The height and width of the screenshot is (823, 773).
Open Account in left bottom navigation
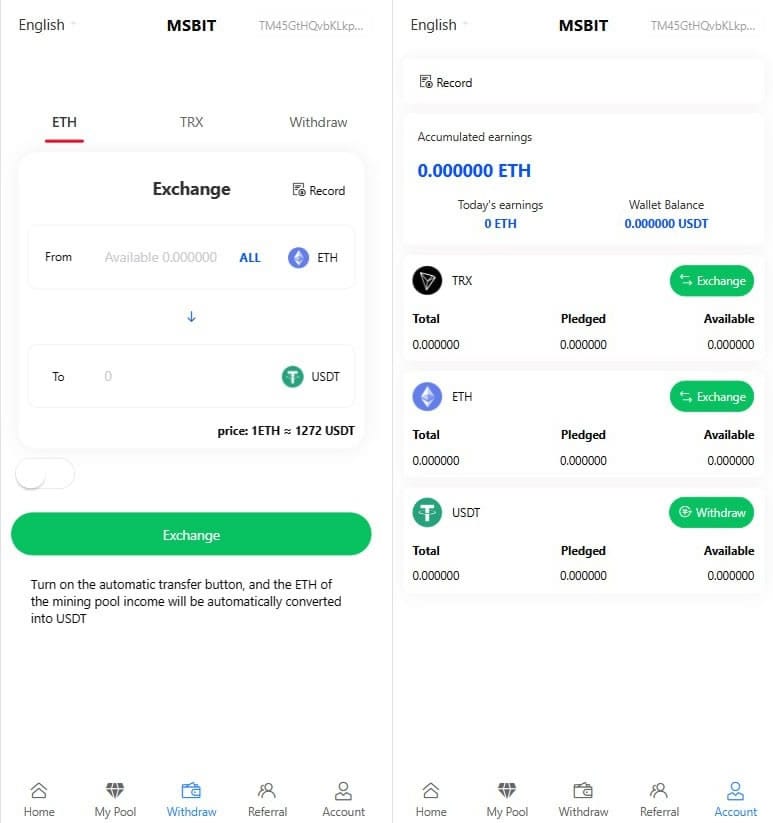(x=343, y=800)
